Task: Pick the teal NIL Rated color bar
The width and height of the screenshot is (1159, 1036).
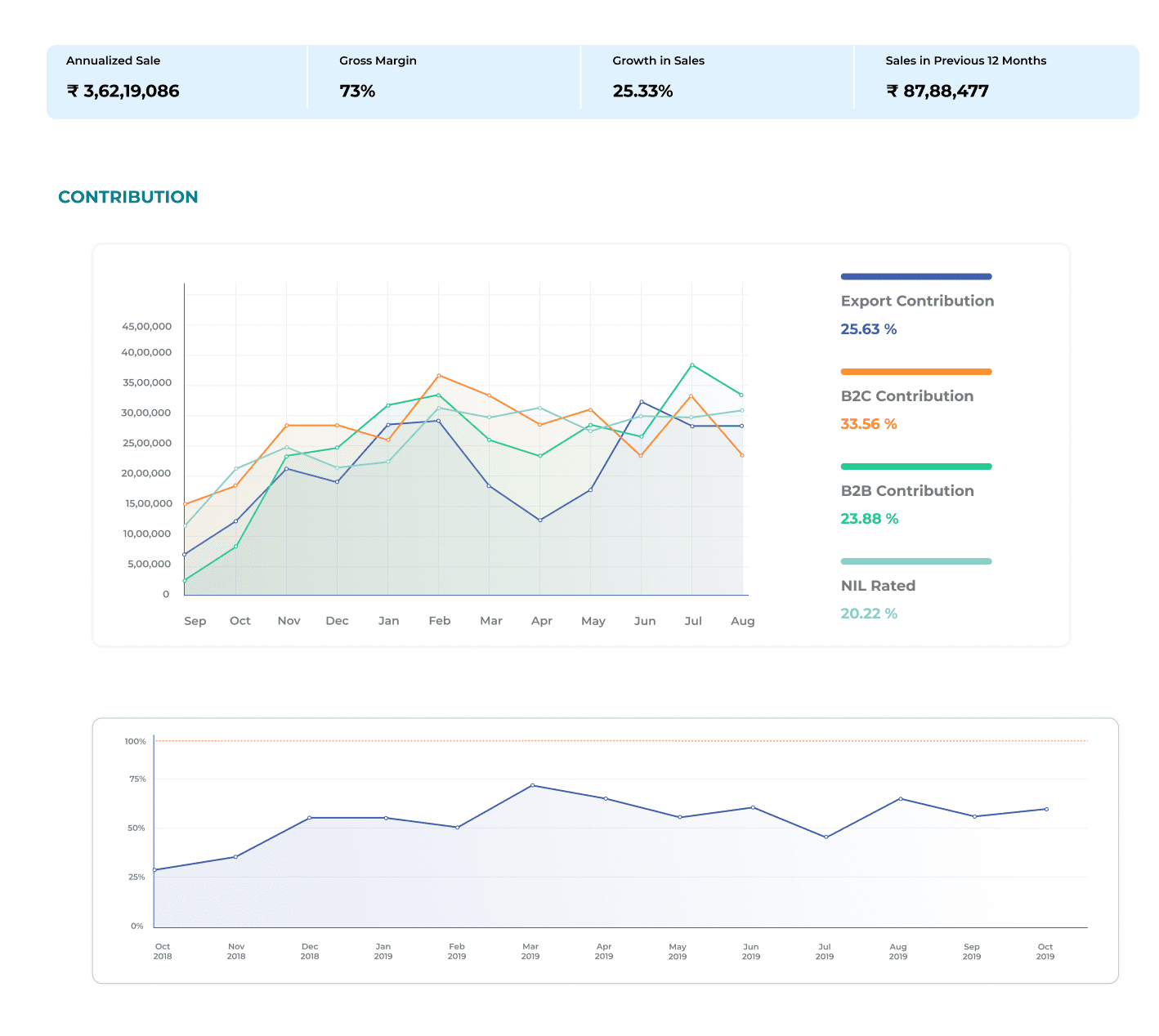Action: tap(915, 561)
